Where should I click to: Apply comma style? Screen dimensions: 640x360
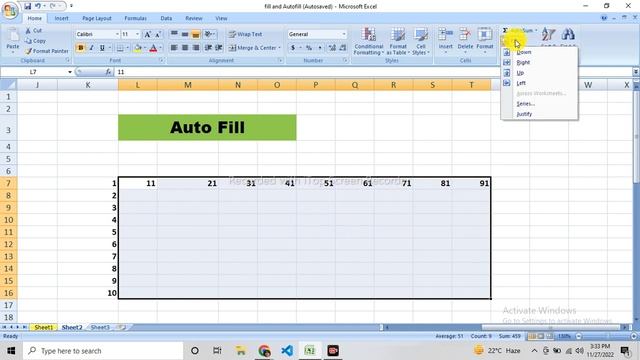pyautogui.click(x=320, y=48)
